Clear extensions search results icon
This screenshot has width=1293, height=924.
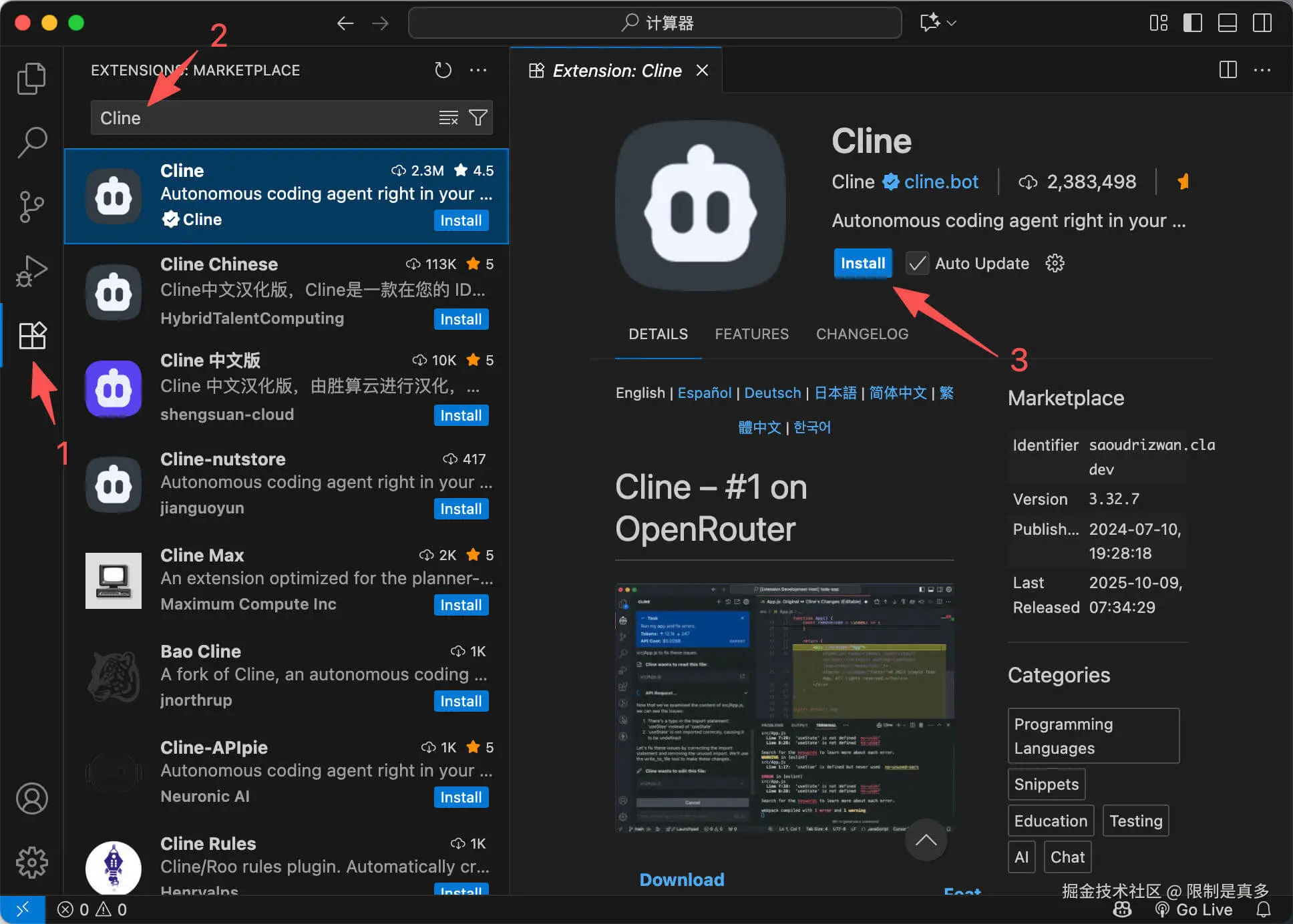click(448, 118)
